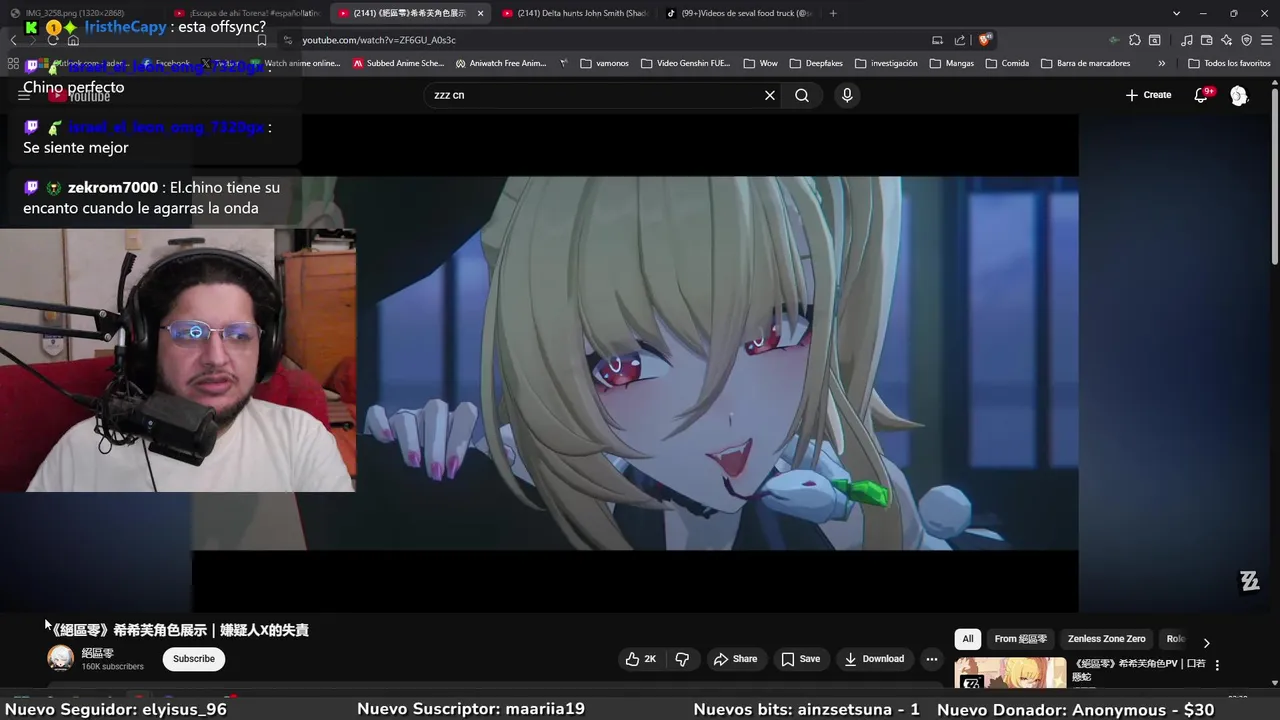Click the video title 希希芙角色展示
The height and width of the screenshot is (720, 1280).
click(180, 630)
